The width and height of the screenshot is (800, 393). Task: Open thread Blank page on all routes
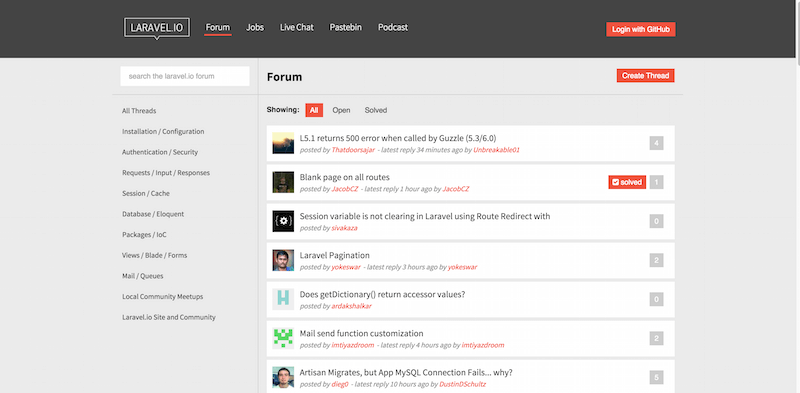[x=345, y=177]
